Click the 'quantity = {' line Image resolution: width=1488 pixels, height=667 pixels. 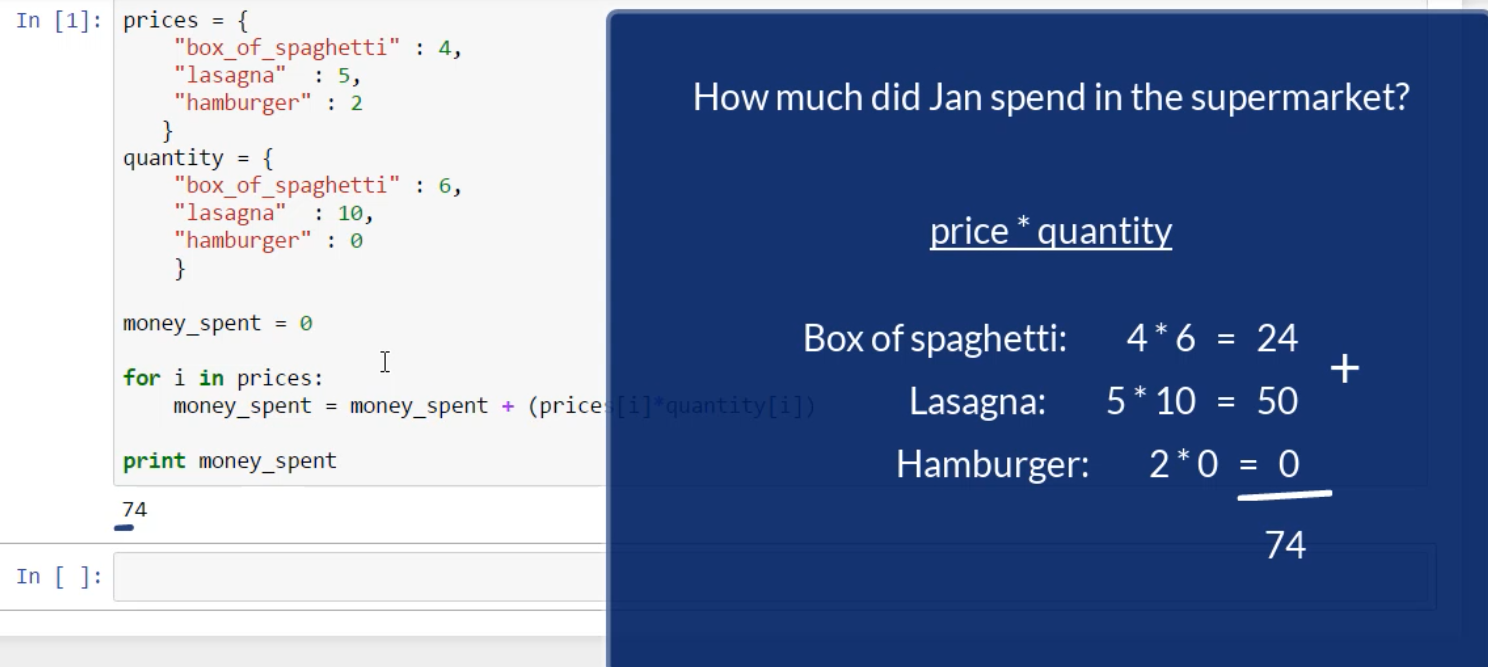197,158
